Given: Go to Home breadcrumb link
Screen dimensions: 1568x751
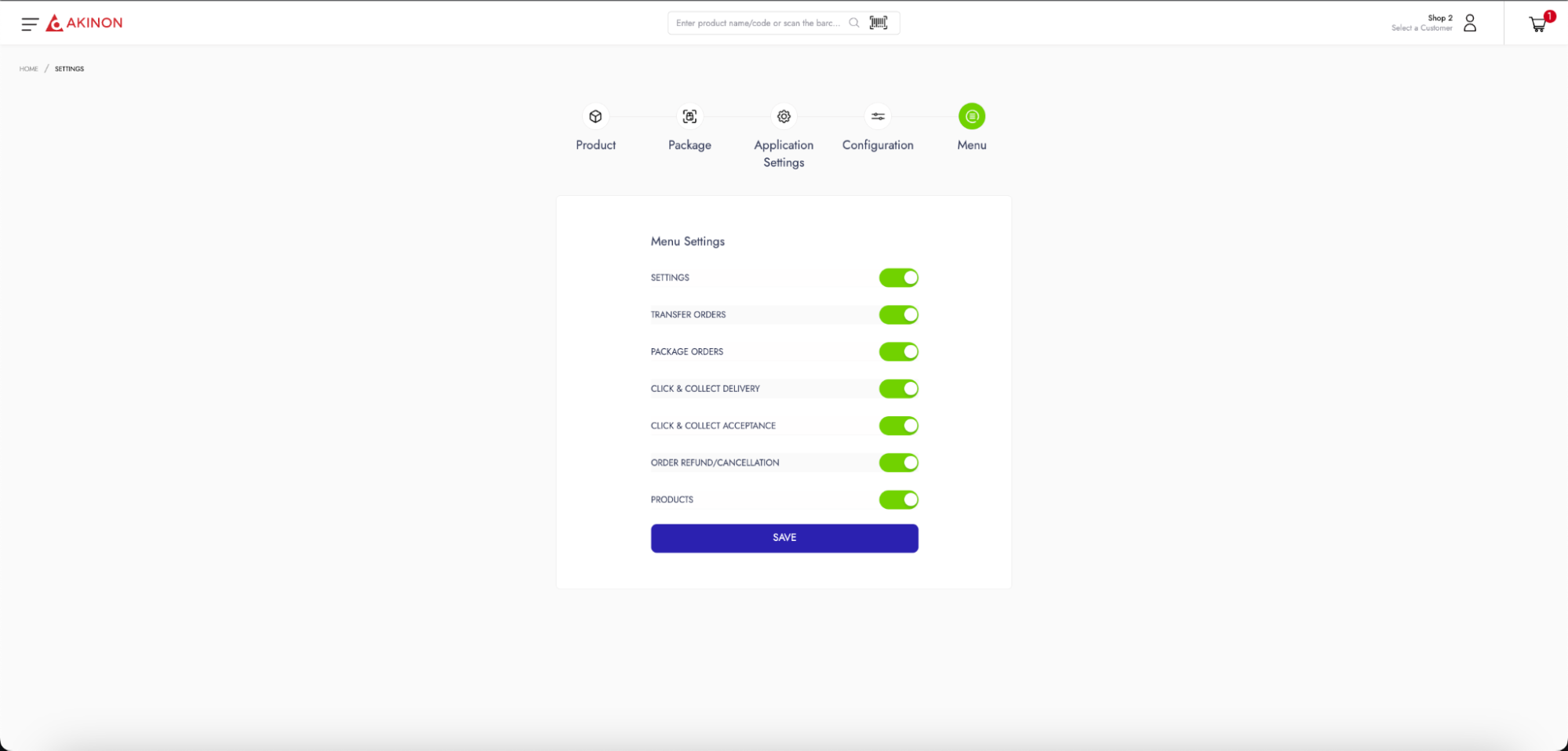Looking at the screenshot, I should [28, 69].
